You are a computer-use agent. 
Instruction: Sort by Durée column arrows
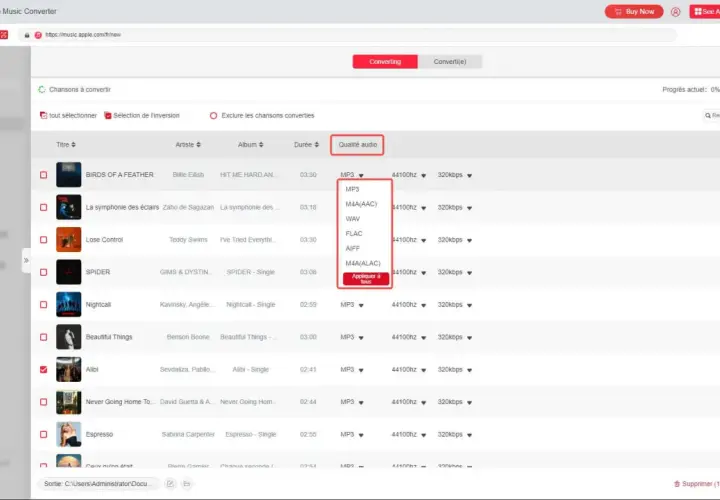coord(316,145)
